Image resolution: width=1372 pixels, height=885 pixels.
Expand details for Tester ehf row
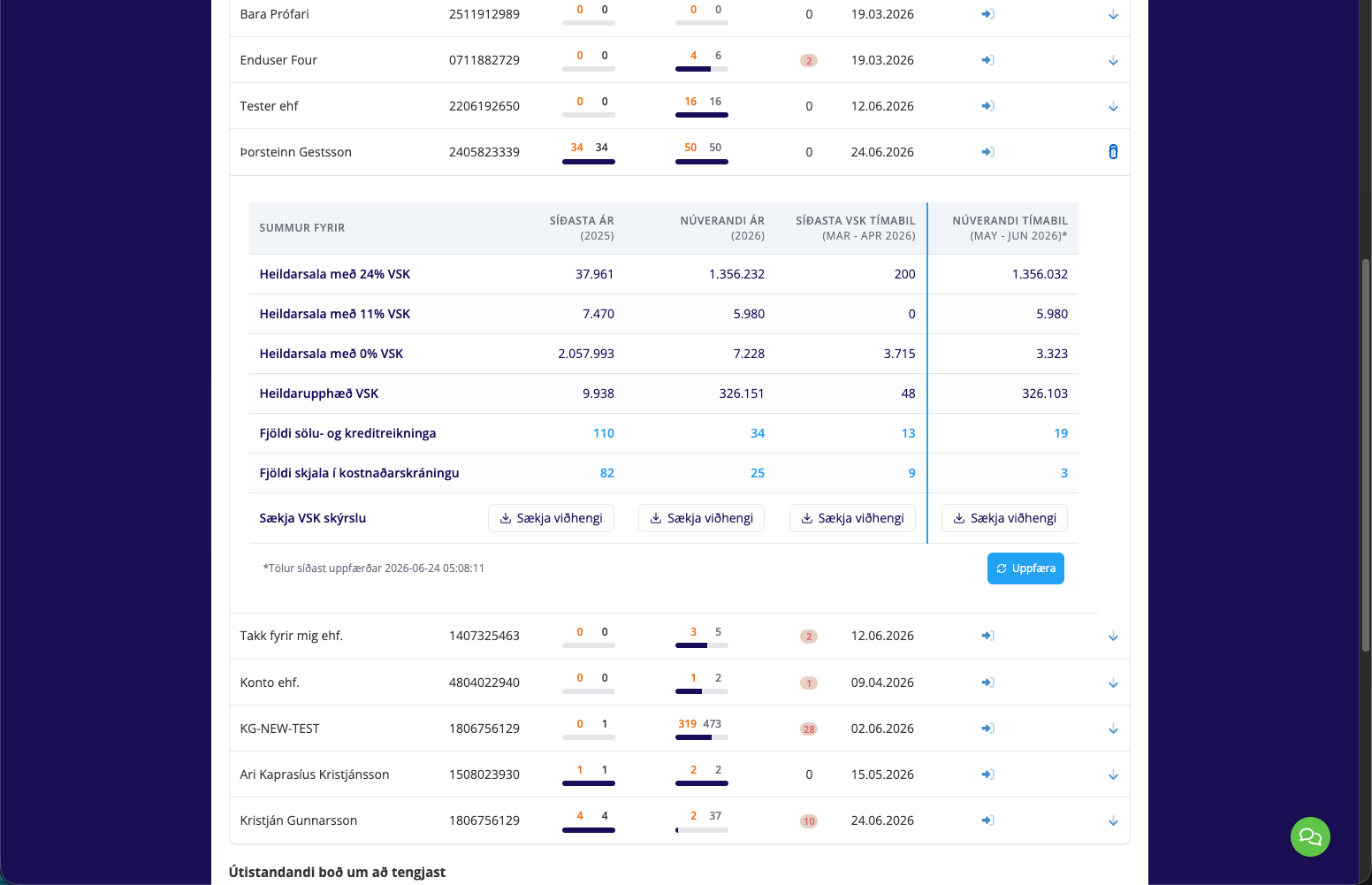pyautogui.click(x=1113, y=107)
